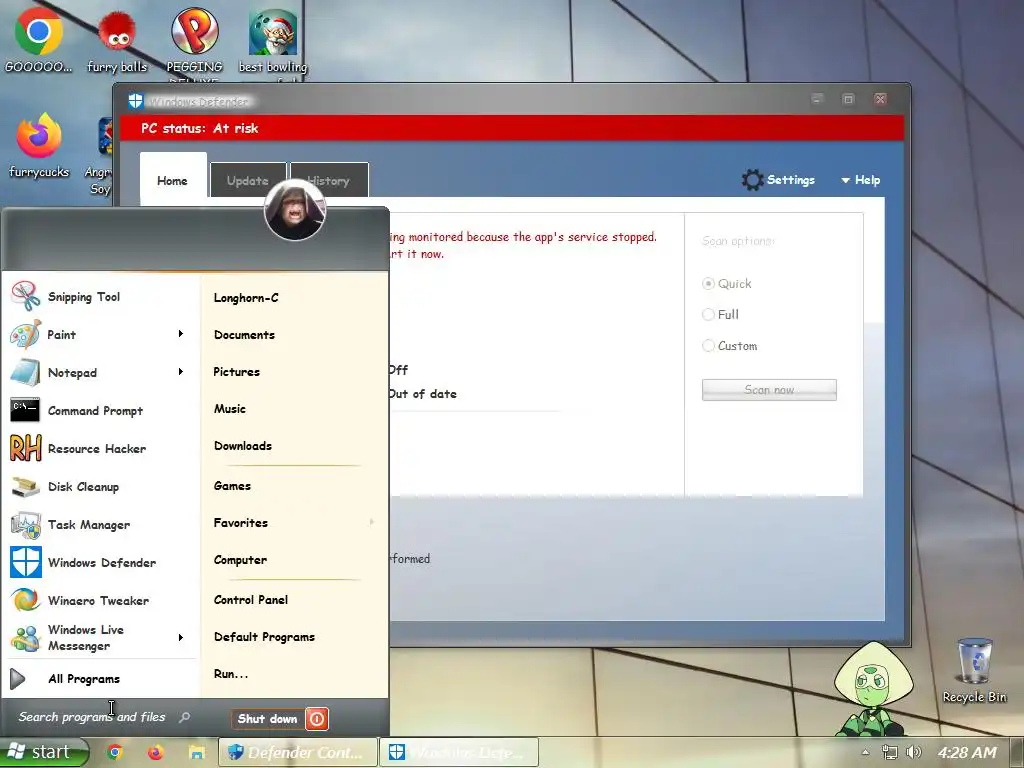Launch Windows Defender from Start menu
This screenshot has height=768, width=1024.
pos(101,562)
